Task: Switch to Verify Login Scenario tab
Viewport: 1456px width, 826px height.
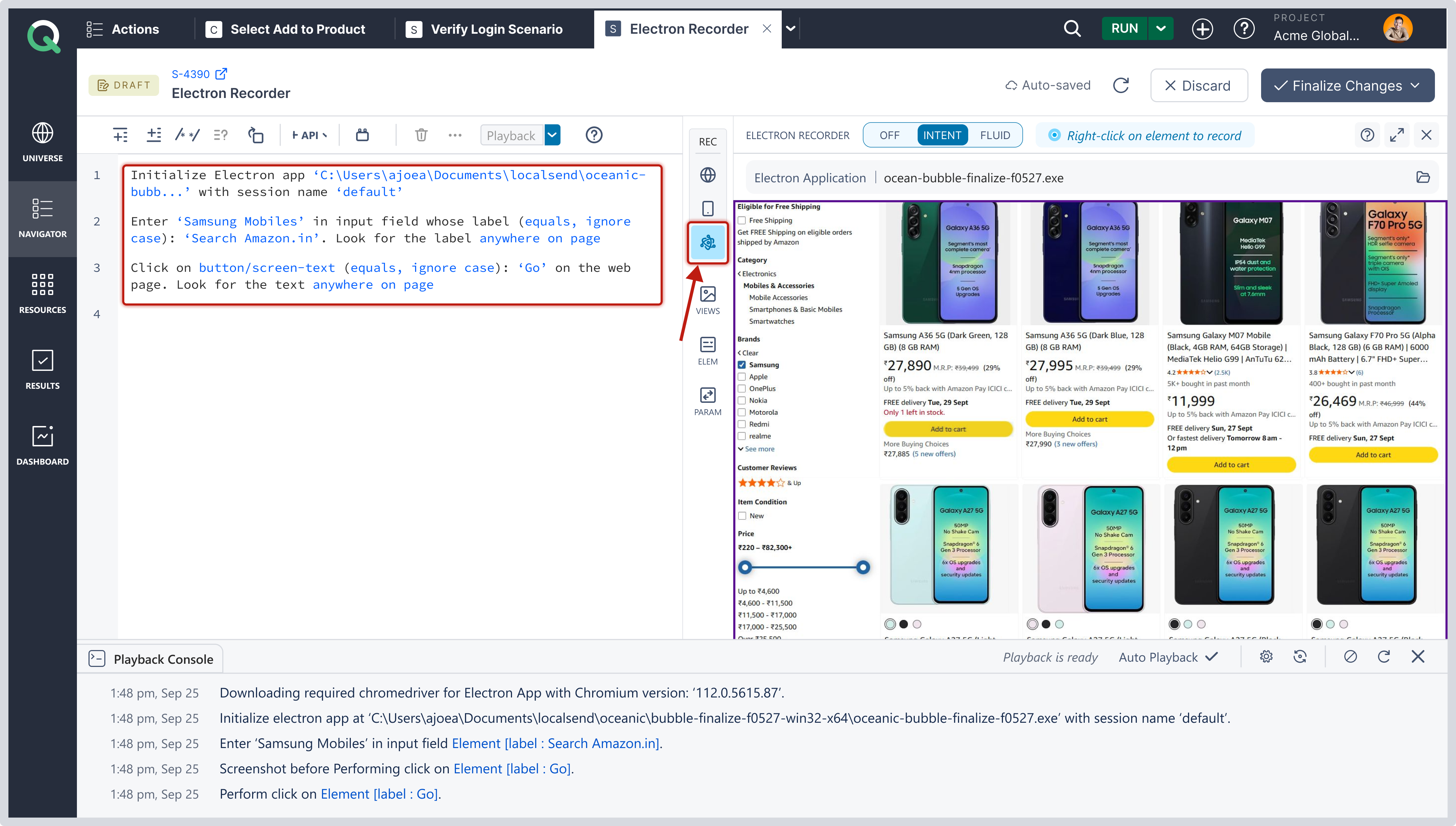Action: [x=485, y=29]
